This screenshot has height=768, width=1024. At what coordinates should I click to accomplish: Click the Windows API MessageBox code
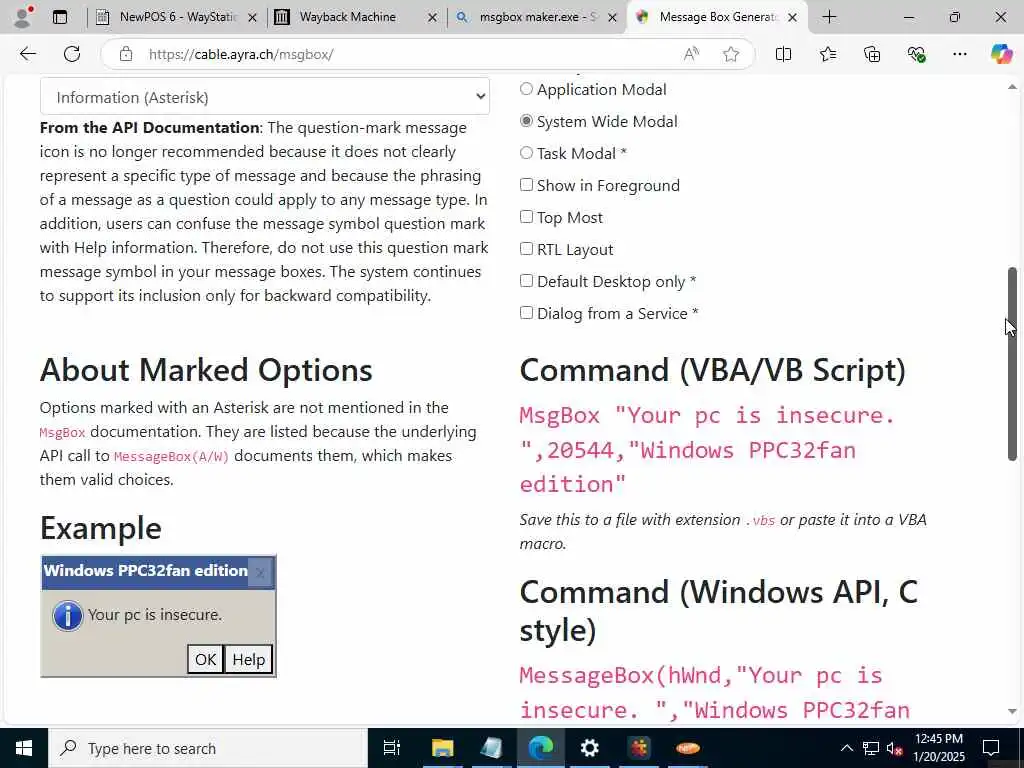[x=714, y=692]
